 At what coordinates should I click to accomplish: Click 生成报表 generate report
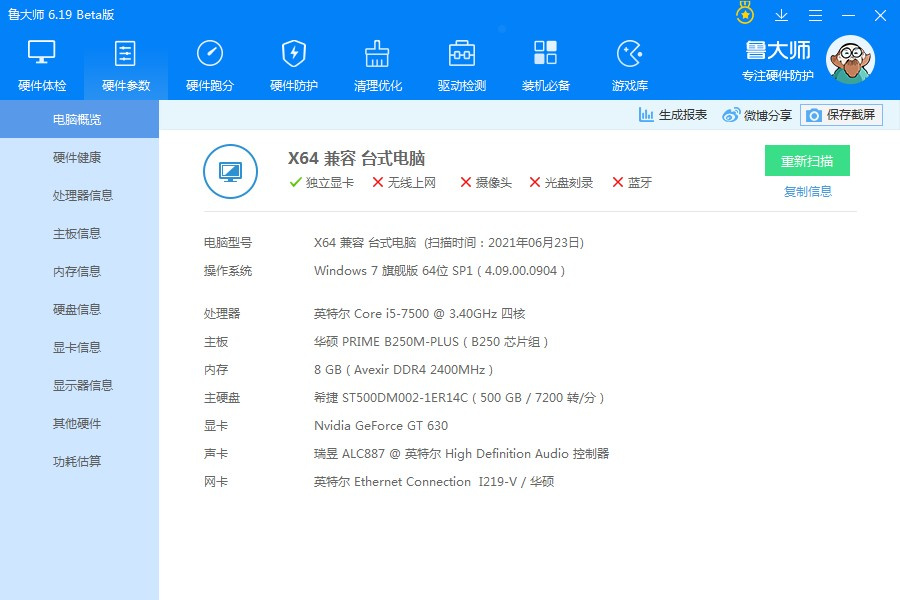click(x=673, y=115)
